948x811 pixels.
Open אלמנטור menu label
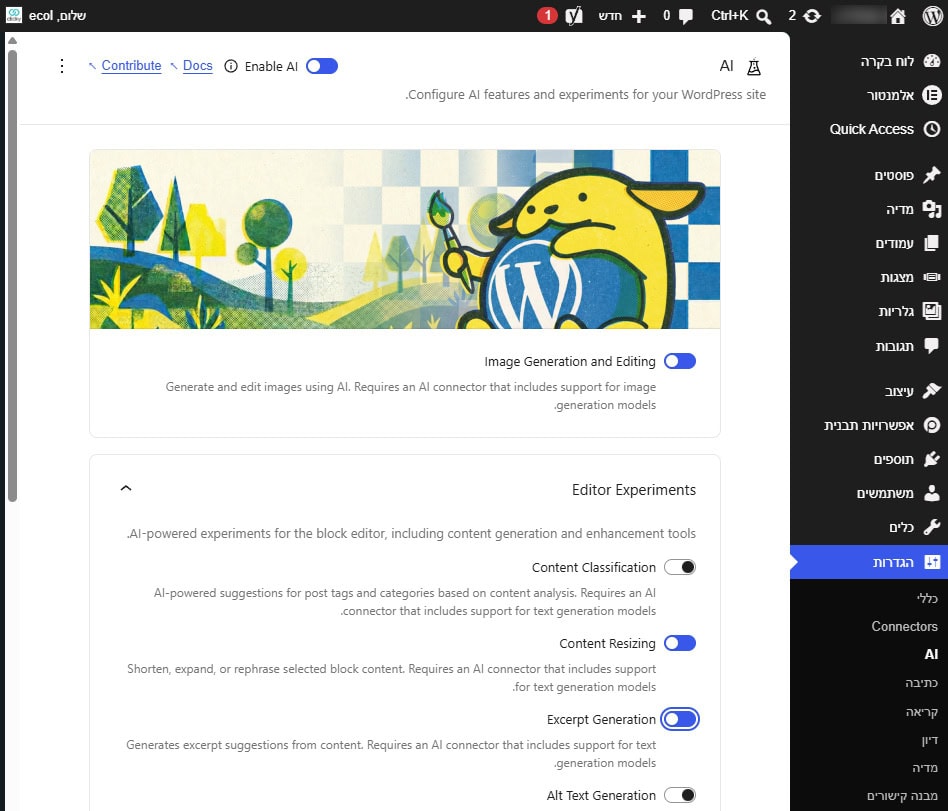891,95
